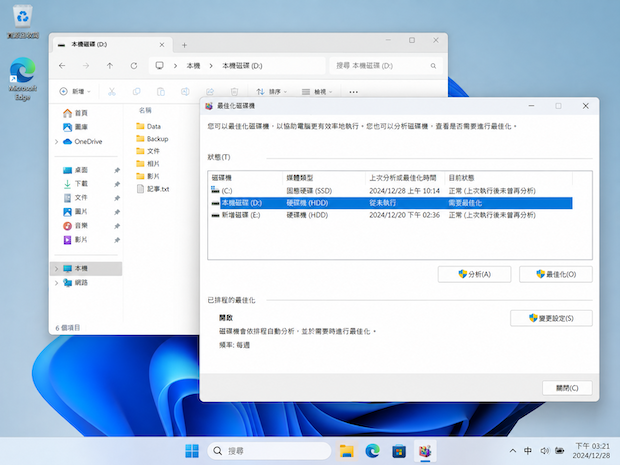Screen dimensions: 620x465
Task: Click the chevron before 本機 in address bar
Action: click(x=175, y=66)
